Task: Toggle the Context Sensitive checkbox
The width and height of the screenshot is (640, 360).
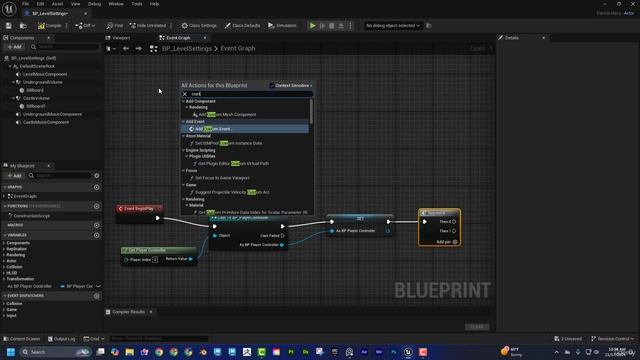Action: [x=271, y=85]
